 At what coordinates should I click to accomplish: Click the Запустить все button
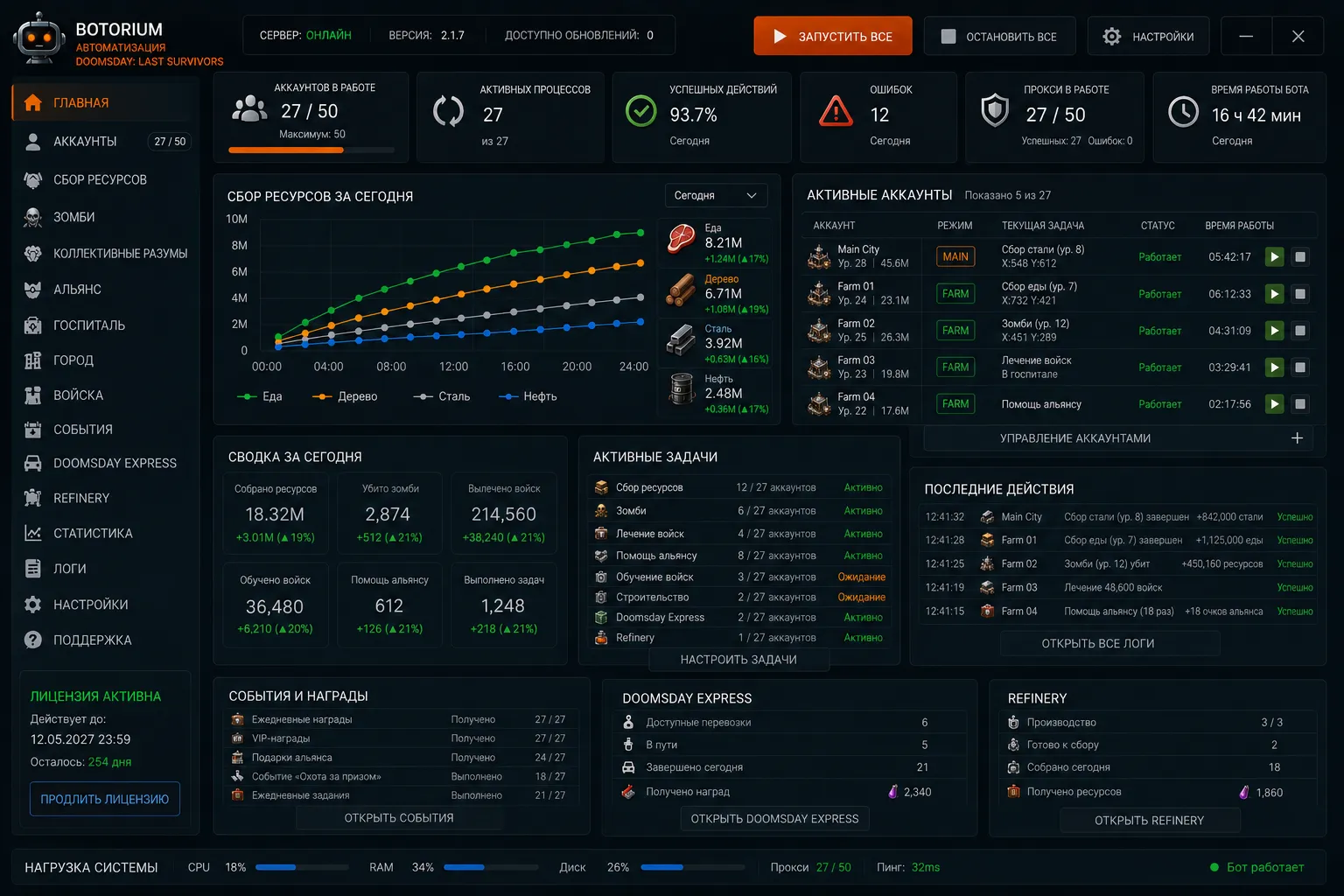833,36
